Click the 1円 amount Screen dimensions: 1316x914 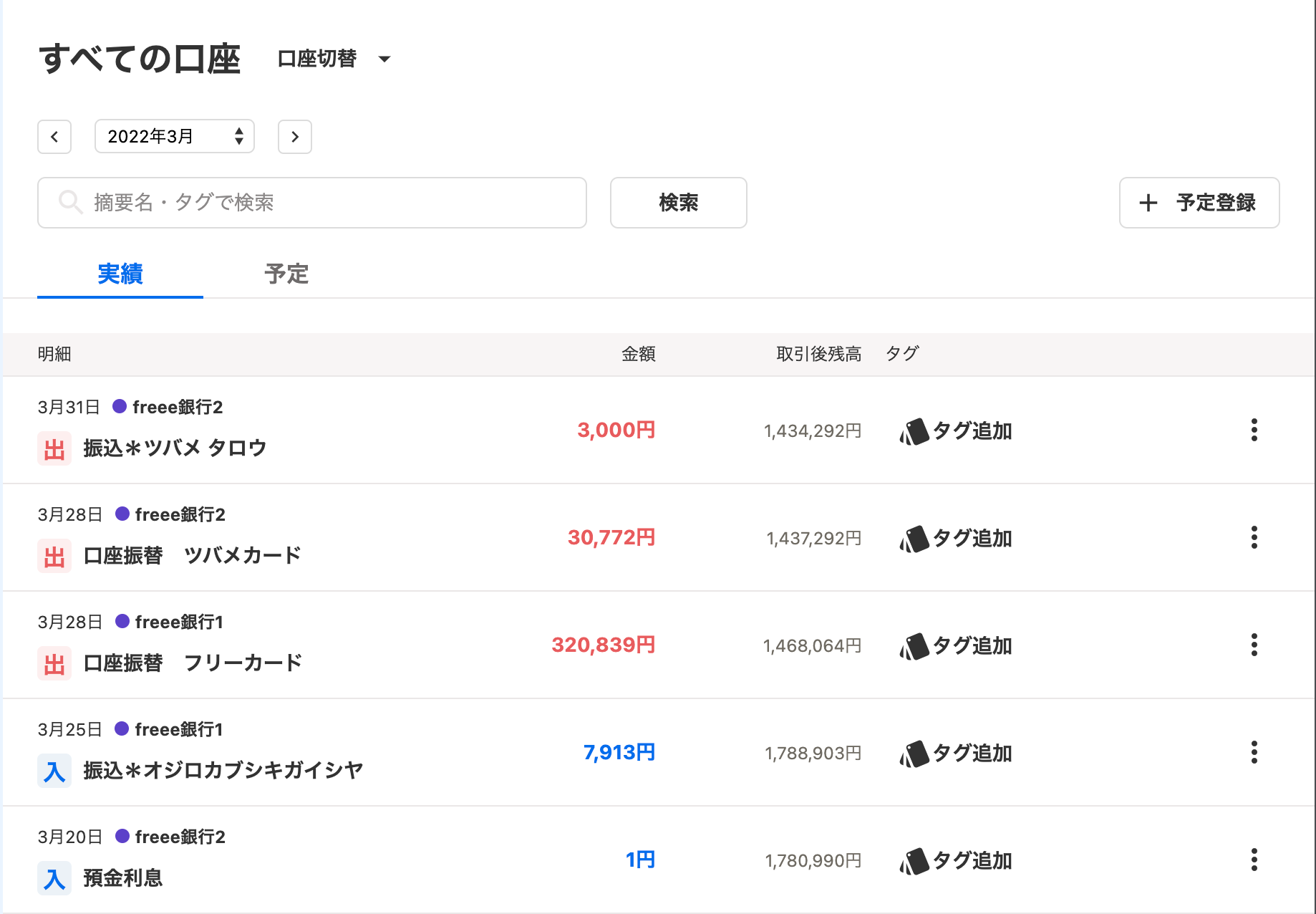coord(640,860)
